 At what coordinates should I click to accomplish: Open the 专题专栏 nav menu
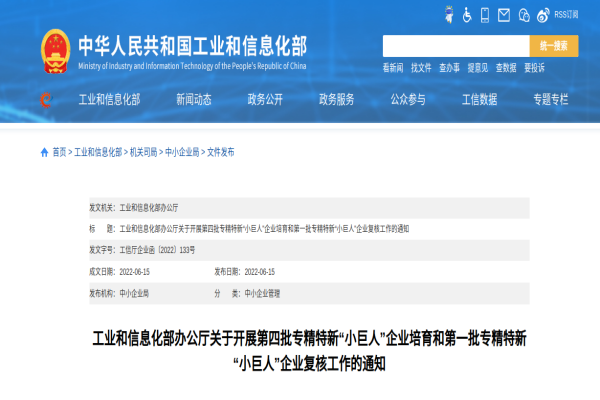pos(551,100)
